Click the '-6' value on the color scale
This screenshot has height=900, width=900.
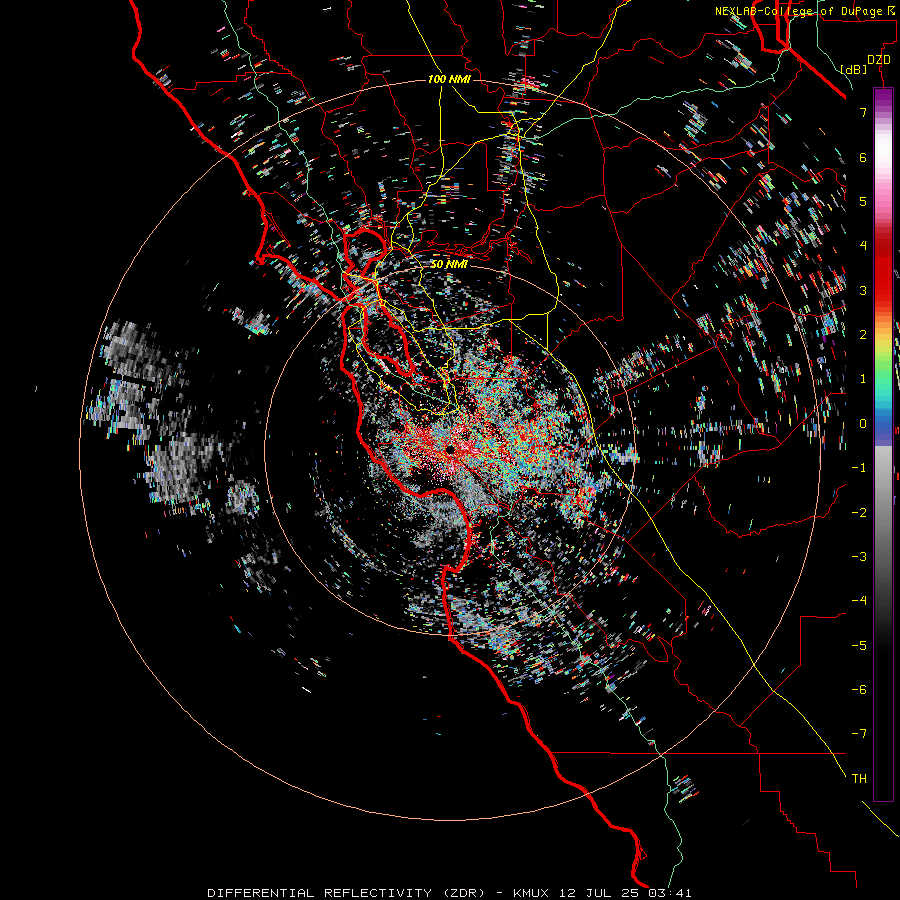[x=859, y=690]
